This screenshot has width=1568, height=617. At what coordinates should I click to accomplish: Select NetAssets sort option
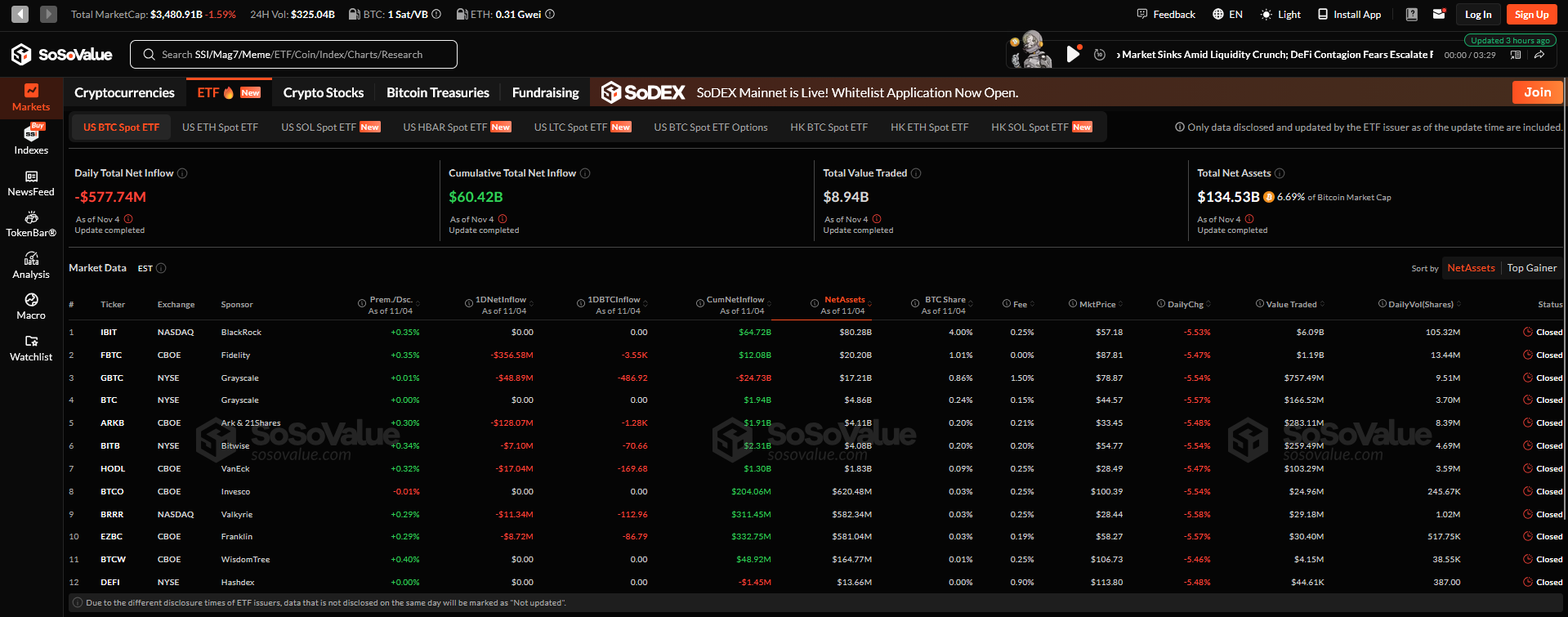coord(1471,268)
